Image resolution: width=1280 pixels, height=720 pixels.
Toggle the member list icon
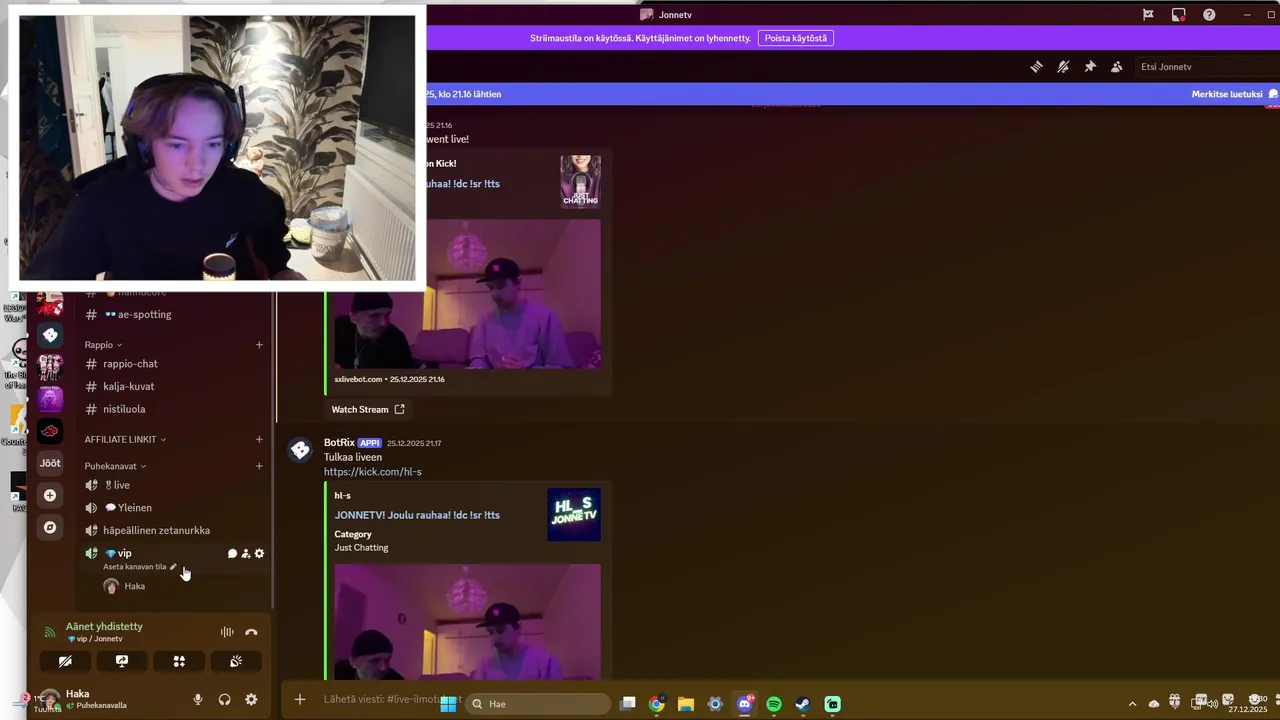click(x=1116, y=67)
